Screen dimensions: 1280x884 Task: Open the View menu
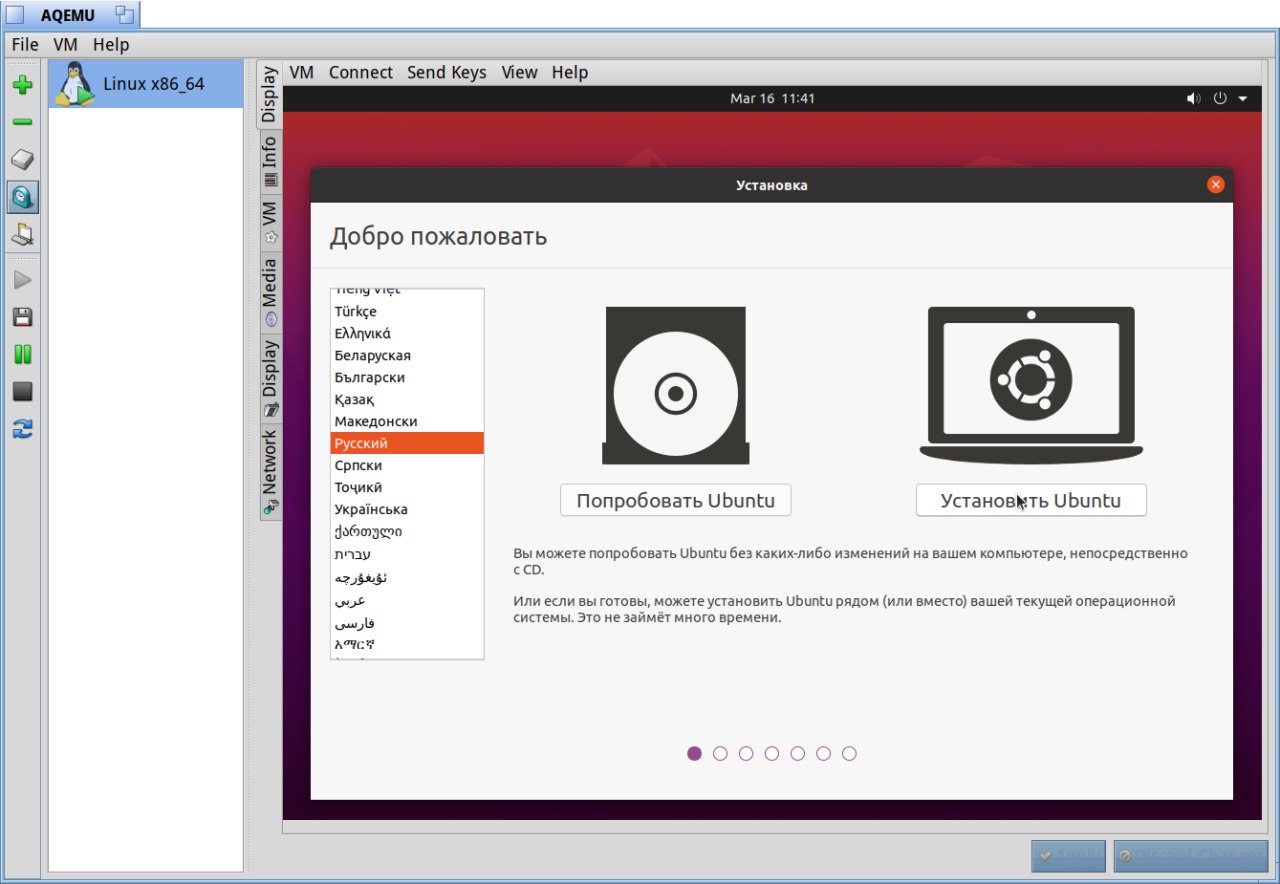519,72
